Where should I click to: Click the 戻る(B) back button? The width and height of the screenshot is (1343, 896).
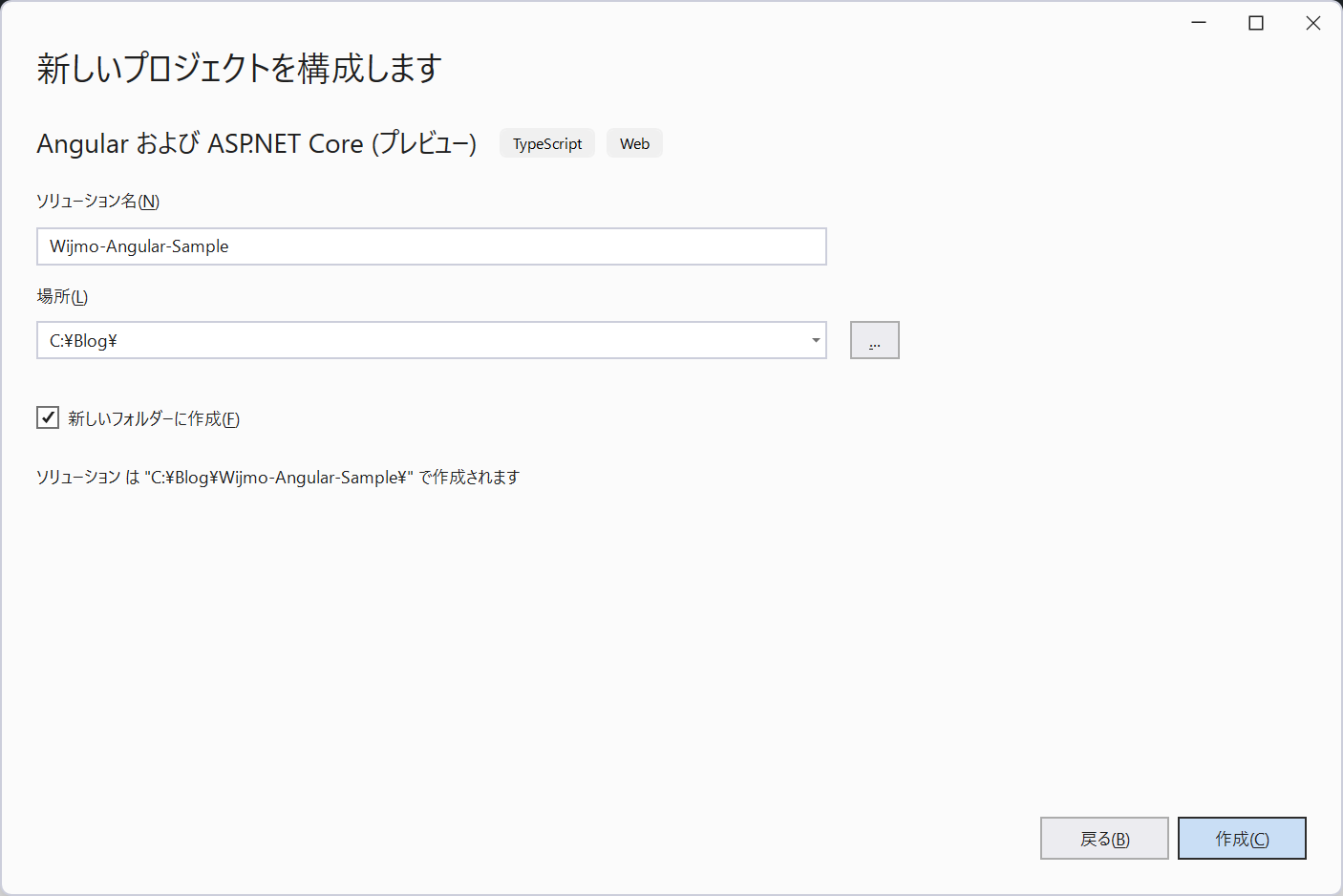pyautogui.click(x=1104, y=839)
